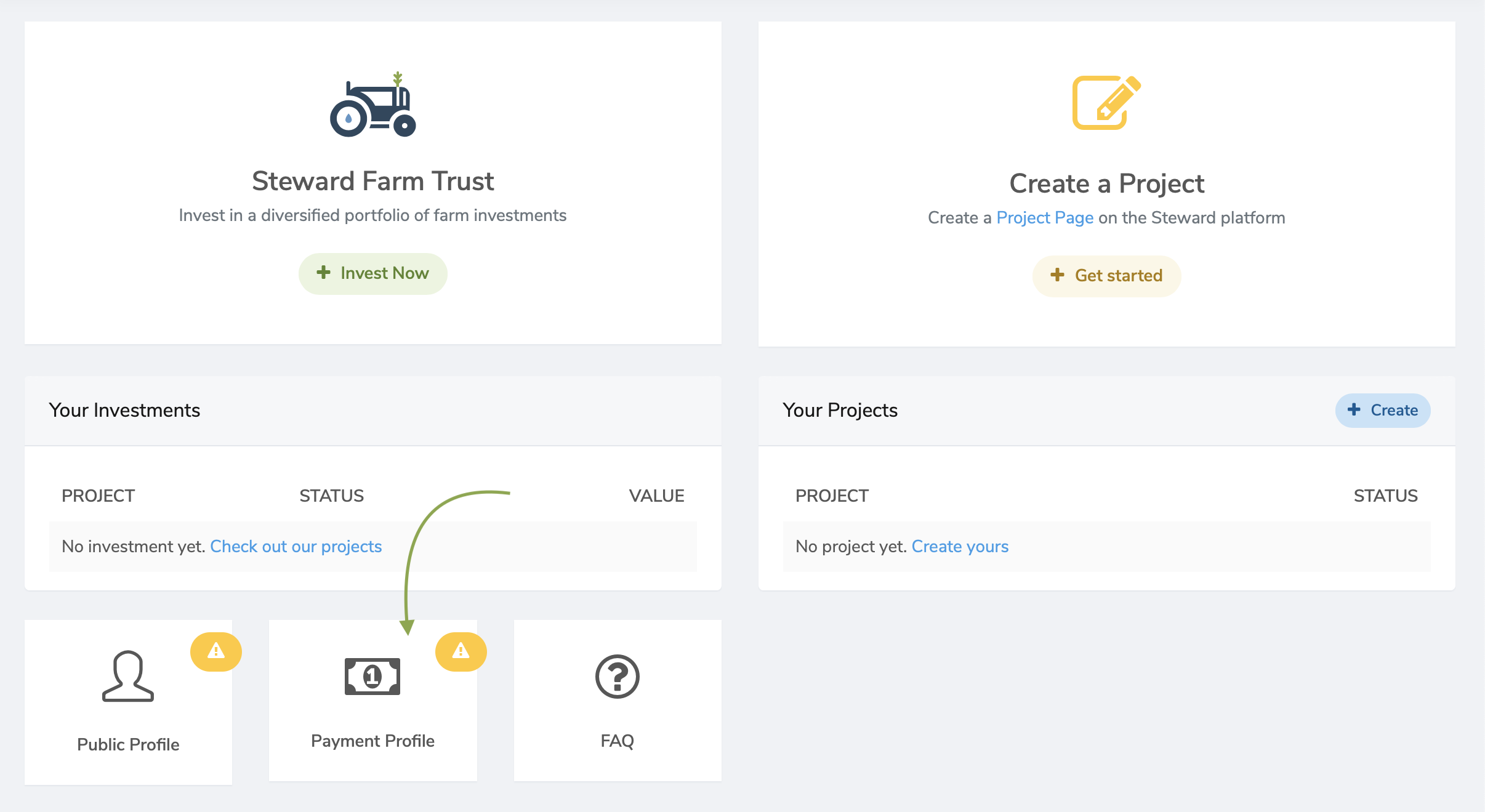Open the Payment Profile card label
The image size is (1485, 812).
pyautogui.click(x=372, y=741)
